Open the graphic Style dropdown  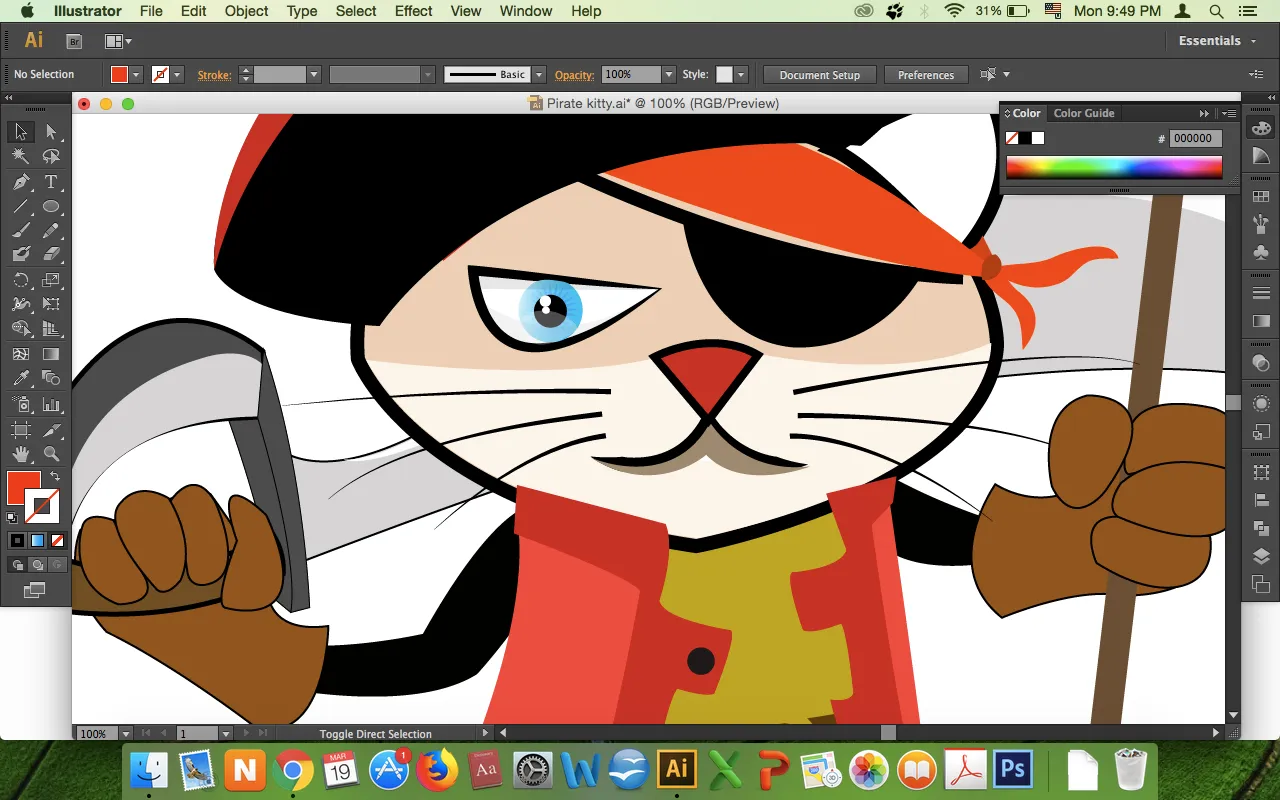pos(741,75)
